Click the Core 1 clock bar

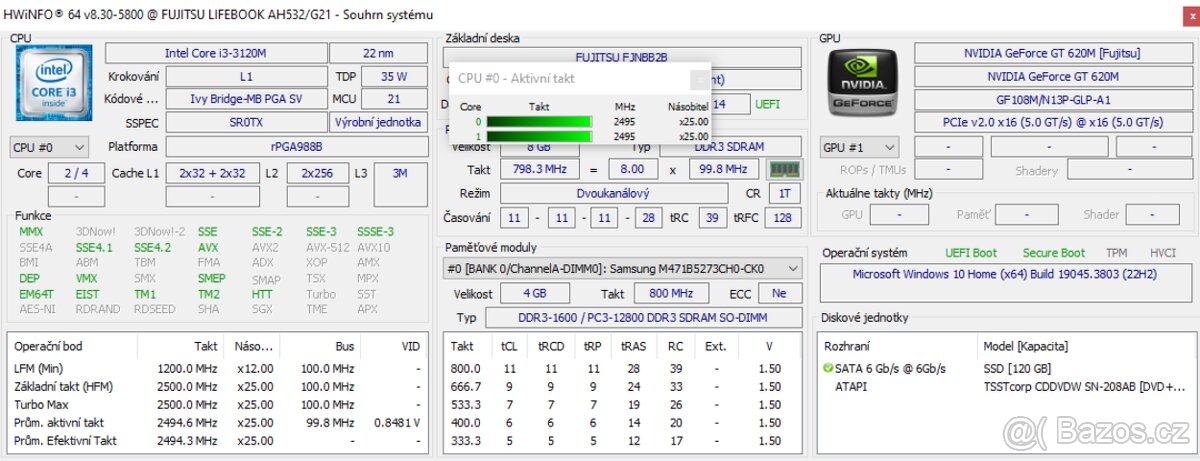(x=539, y=136)
